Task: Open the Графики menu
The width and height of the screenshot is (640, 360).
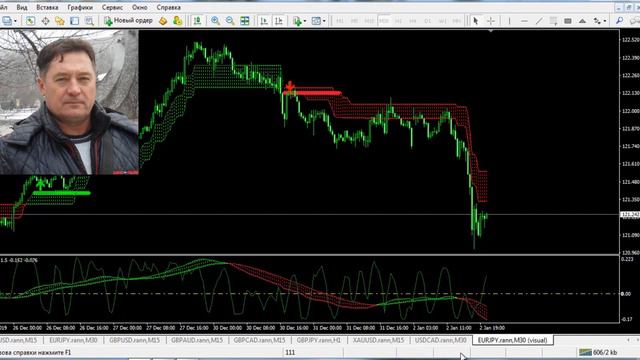Action: click(80, 7)
